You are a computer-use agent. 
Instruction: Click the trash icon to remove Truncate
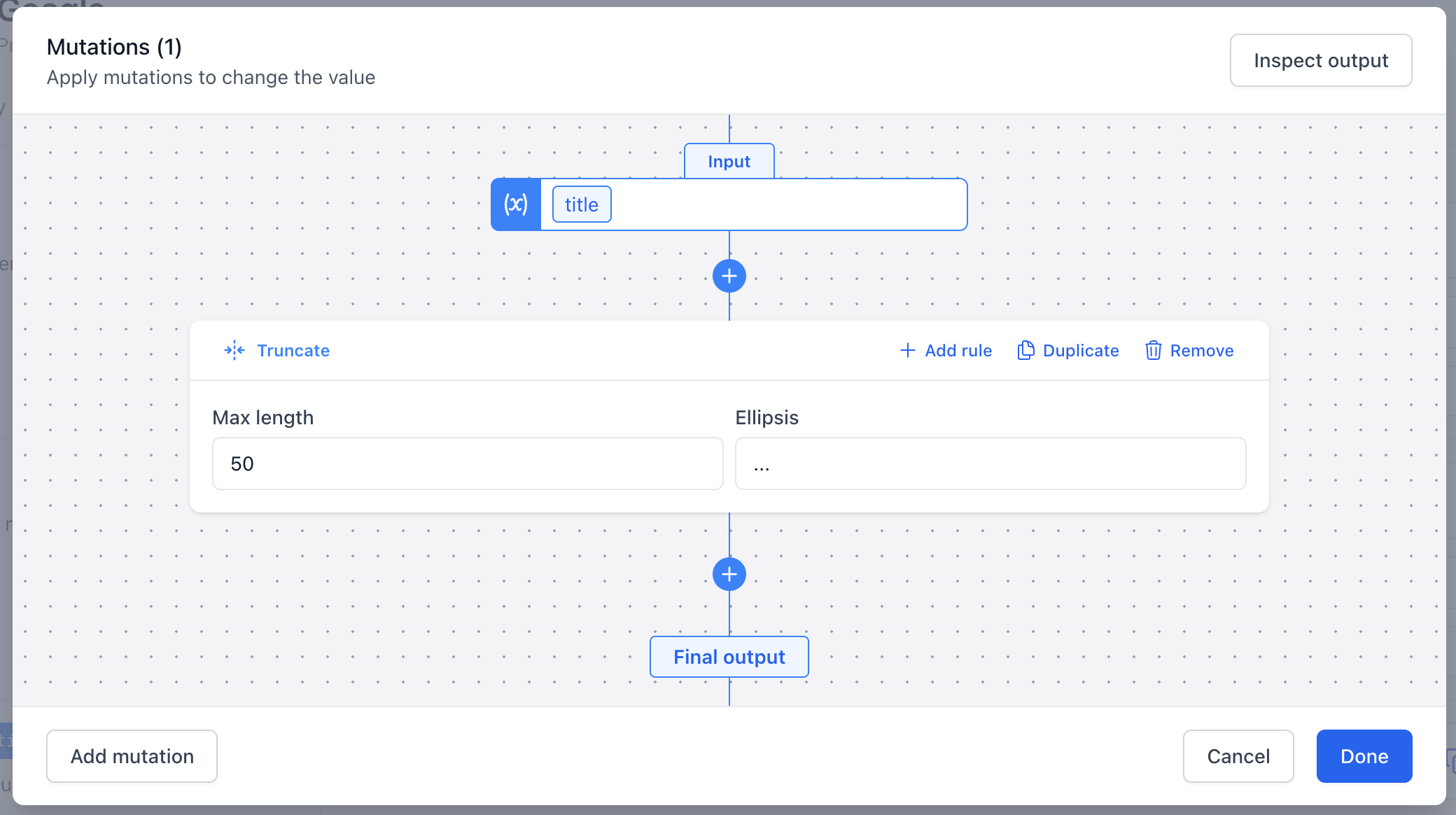1152,350
